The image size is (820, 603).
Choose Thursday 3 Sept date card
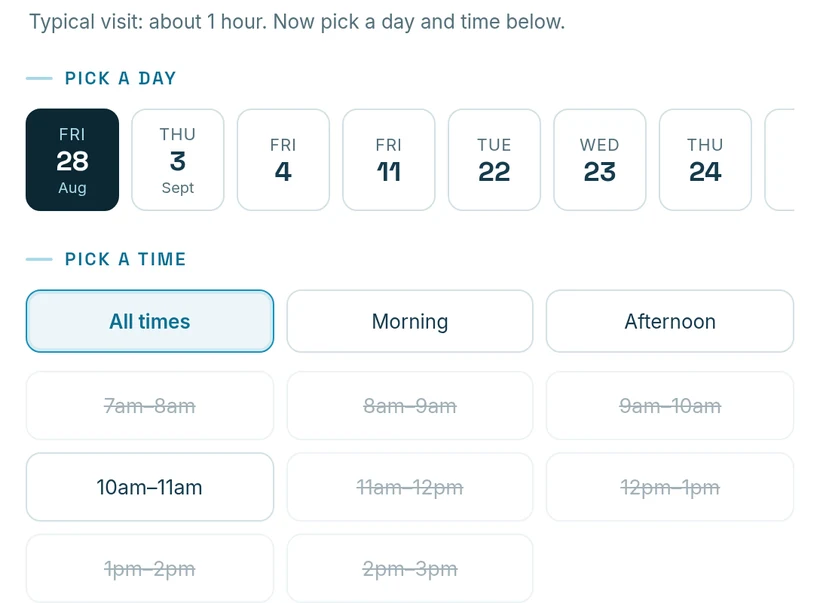pos(178,160)
